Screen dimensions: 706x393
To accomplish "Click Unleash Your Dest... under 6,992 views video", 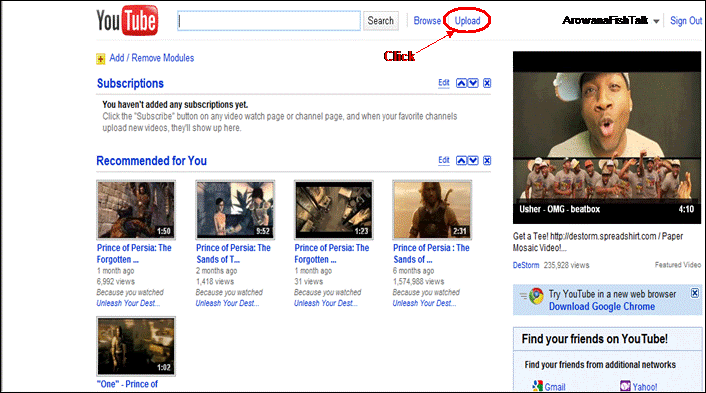I will coord(128,303).
